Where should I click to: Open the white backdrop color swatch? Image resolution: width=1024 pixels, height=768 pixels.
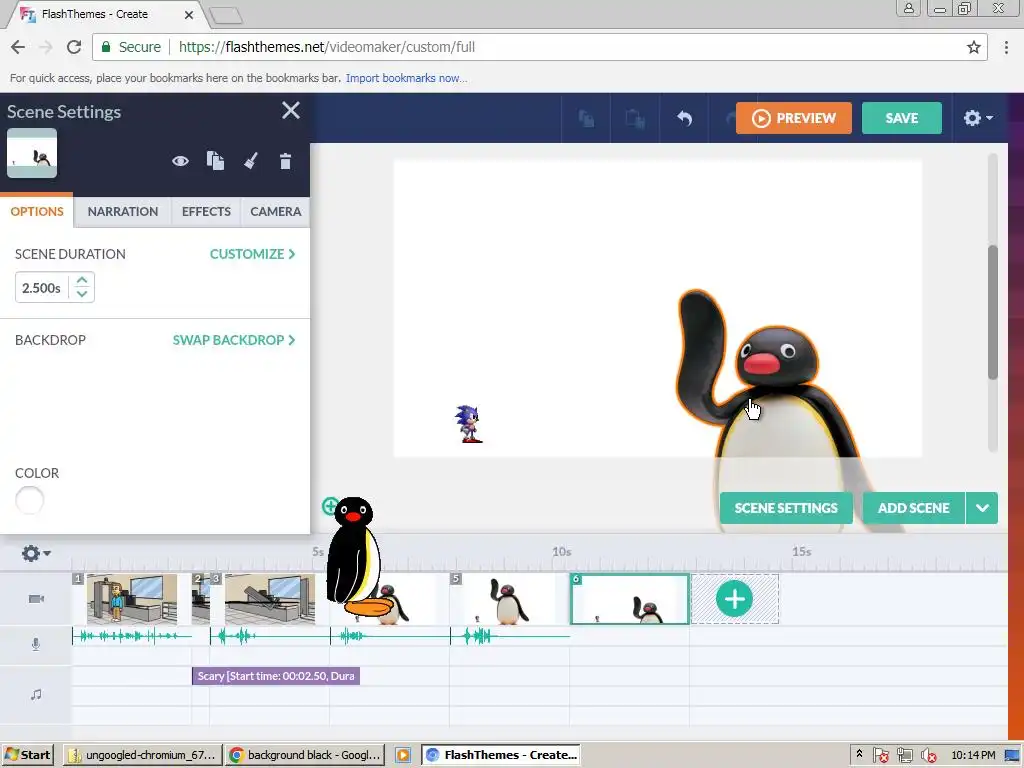(29, 500)
